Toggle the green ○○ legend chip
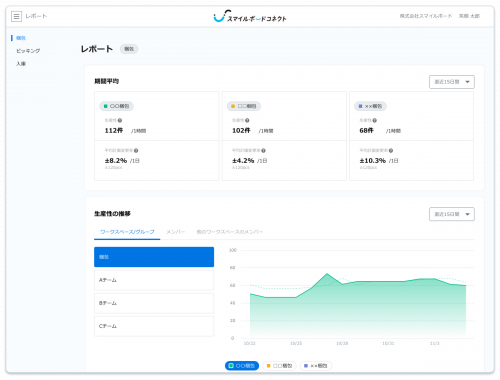Screen dimensions: 500x380 click(242, 366)
